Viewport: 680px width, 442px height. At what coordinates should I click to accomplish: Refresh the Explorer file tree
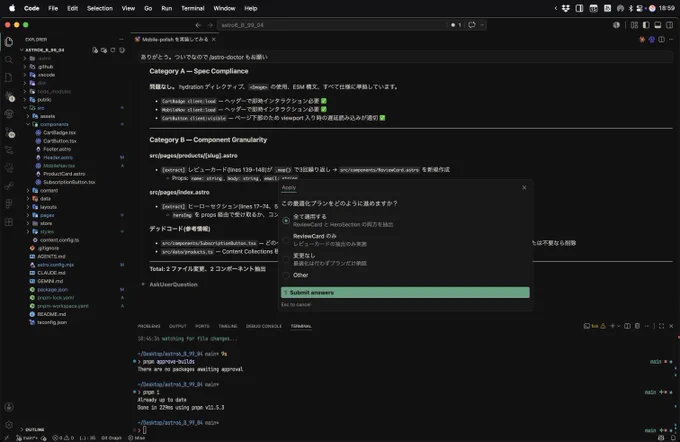[113, 50]
